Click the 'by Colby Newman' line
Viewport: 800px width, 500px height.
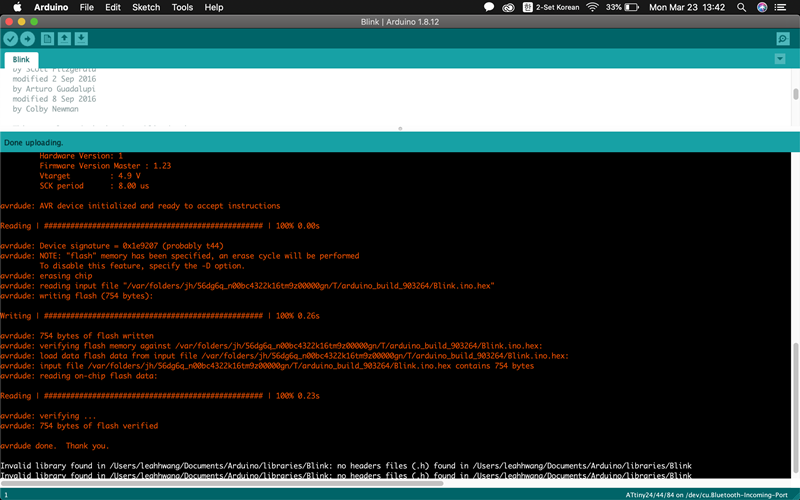pos(45,109)
